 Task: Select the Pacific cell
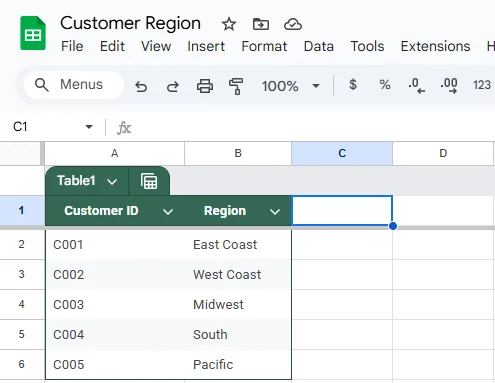click(238, 364)
